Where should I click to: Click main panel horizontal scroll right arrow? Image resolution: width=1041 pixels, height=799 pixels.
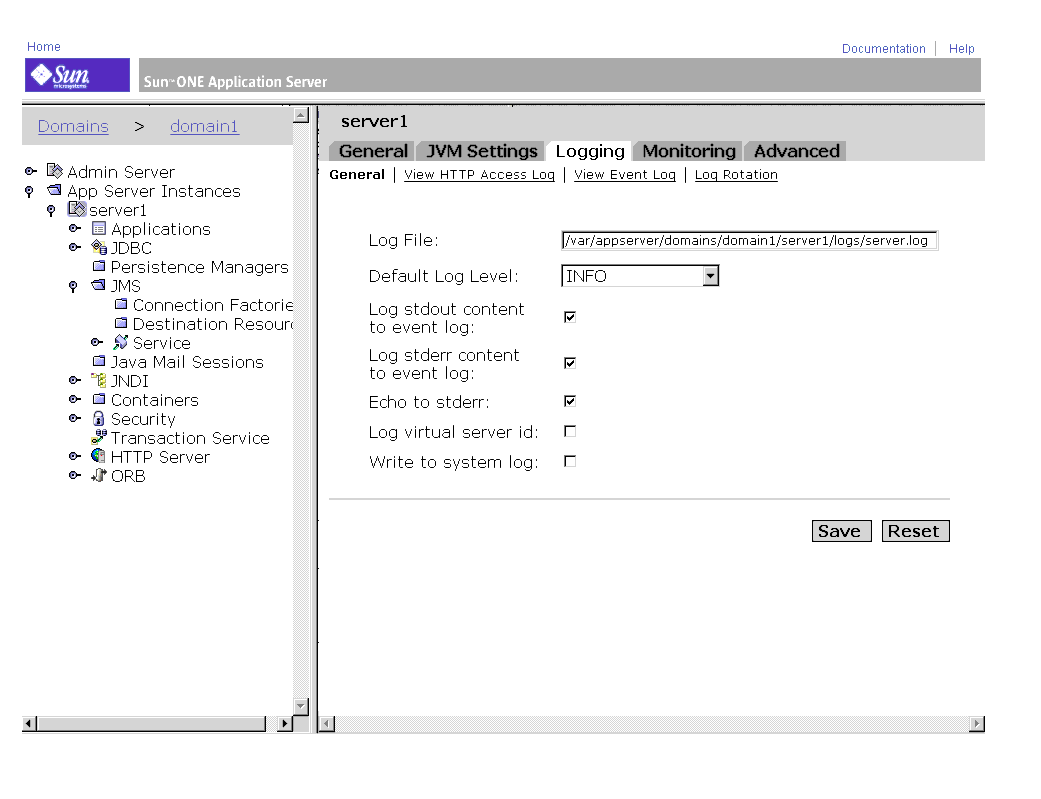(976, 723)
